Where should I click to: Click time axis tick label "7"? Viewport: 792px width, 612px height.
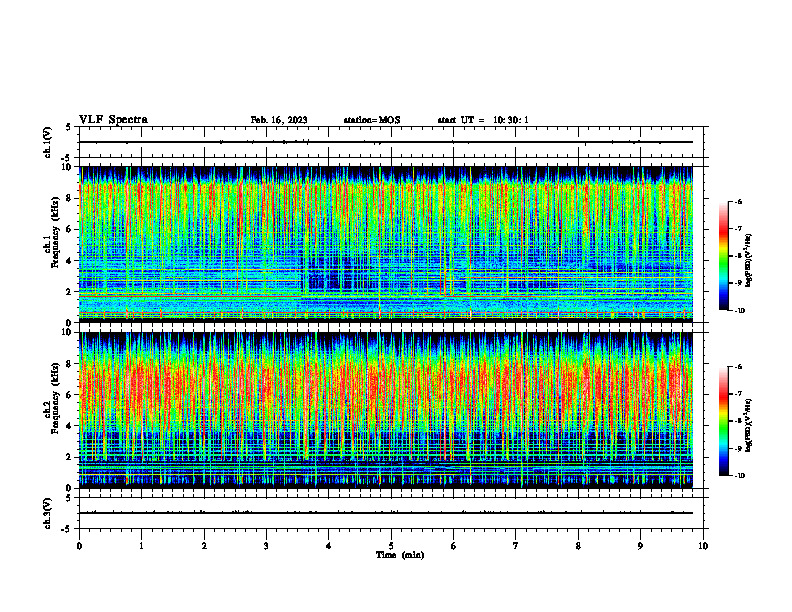point(516,546)
